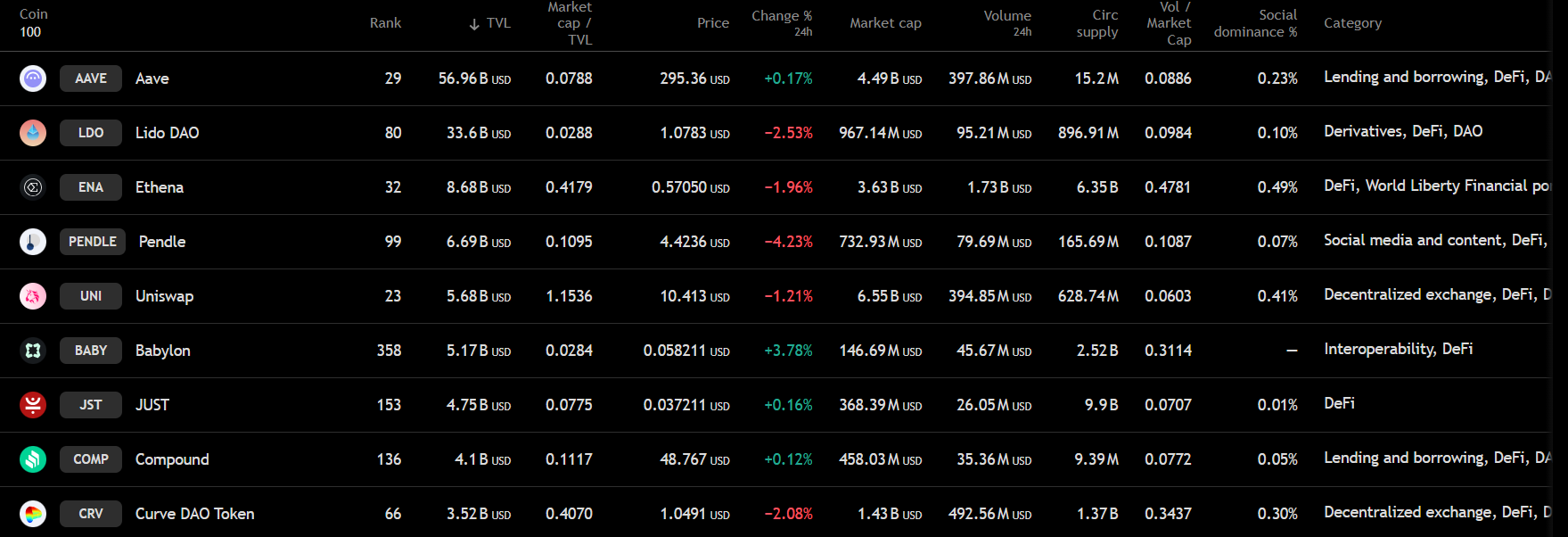
Task: Click the Category column header
Action: (1352, 23)
